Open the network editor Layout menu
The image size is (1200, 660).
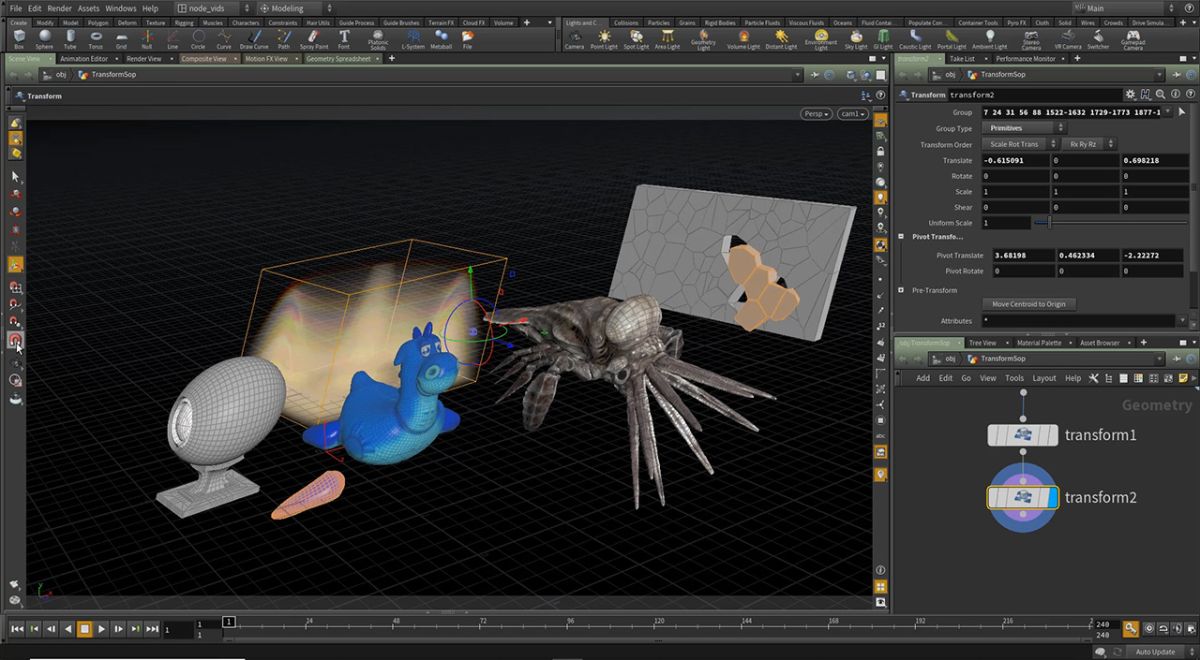(1044, 378)
